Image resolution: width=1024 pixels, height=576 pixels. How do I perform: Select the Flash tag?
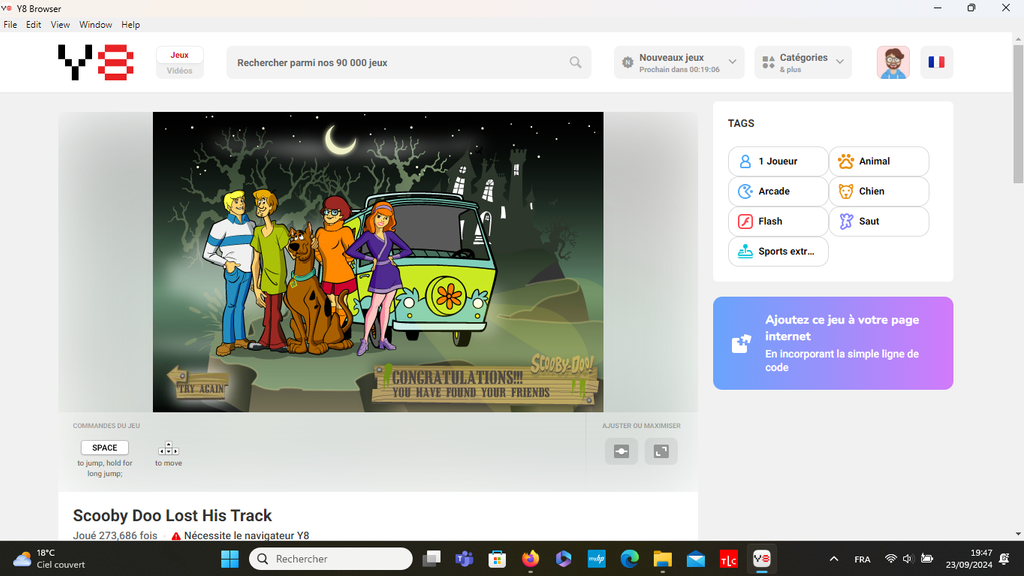778,221
